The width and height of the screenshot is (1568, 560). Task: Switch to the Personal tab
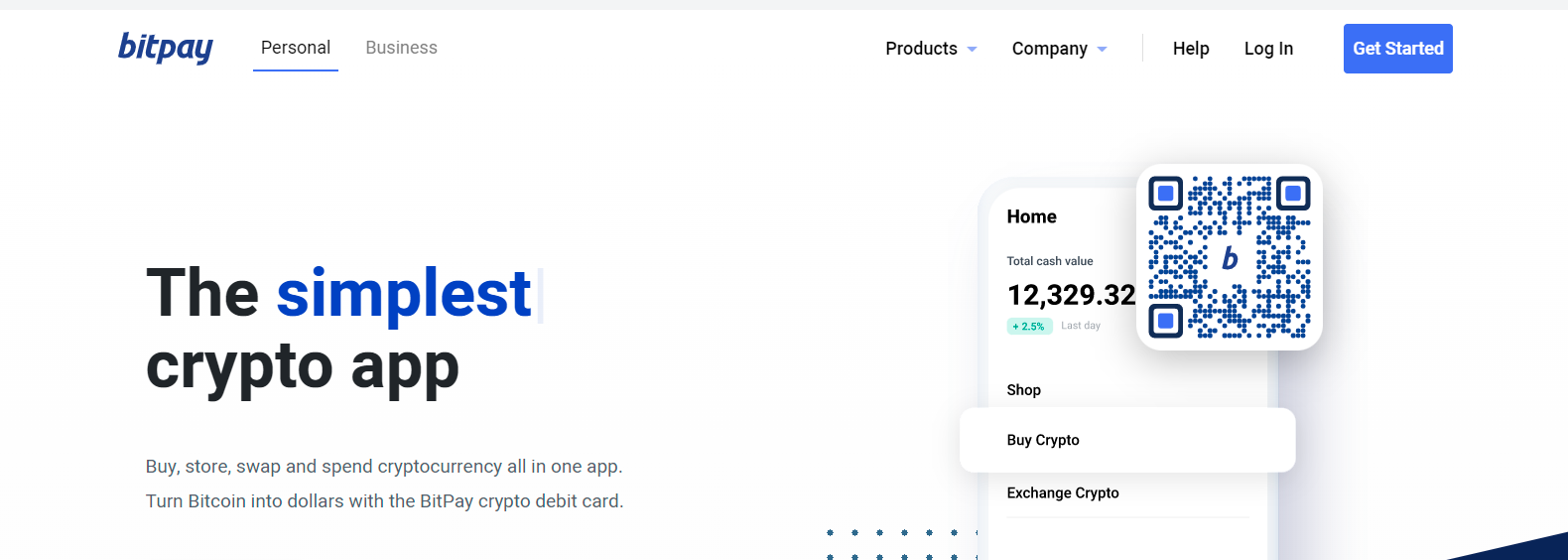(296, 48)
